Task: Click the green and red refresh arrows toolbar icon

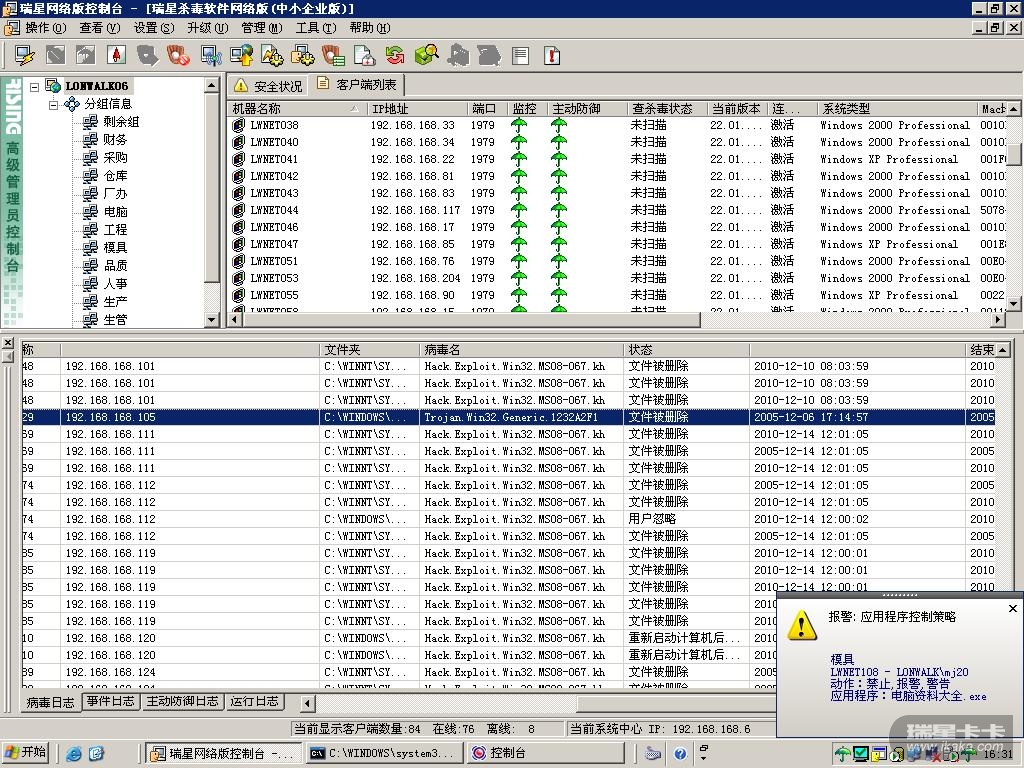Action: (396, 55)
